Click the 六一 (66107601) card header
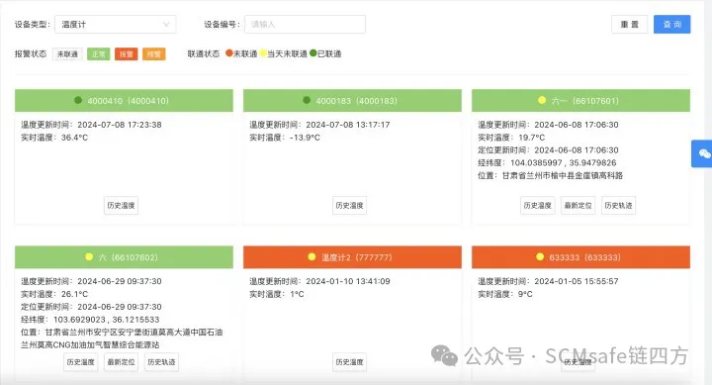This screenshot has width=712, height=385. click(581, 100)
